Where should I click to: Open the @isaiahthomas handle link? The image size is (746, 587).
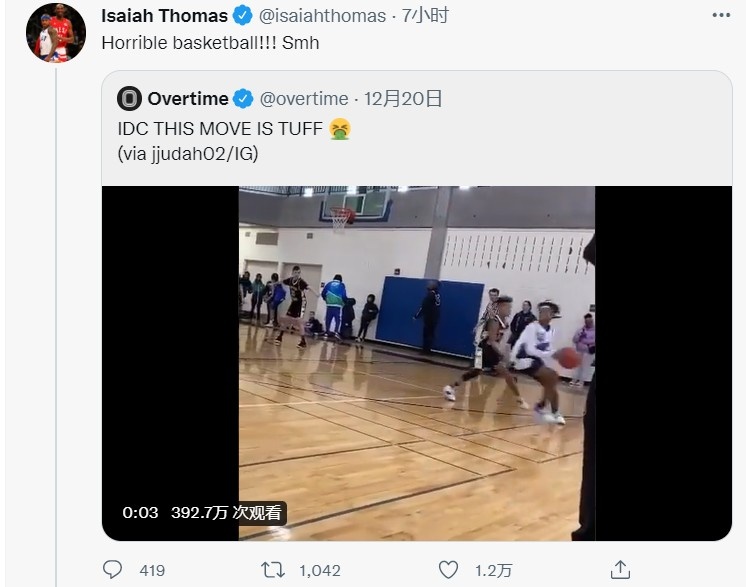coord(322,16)
